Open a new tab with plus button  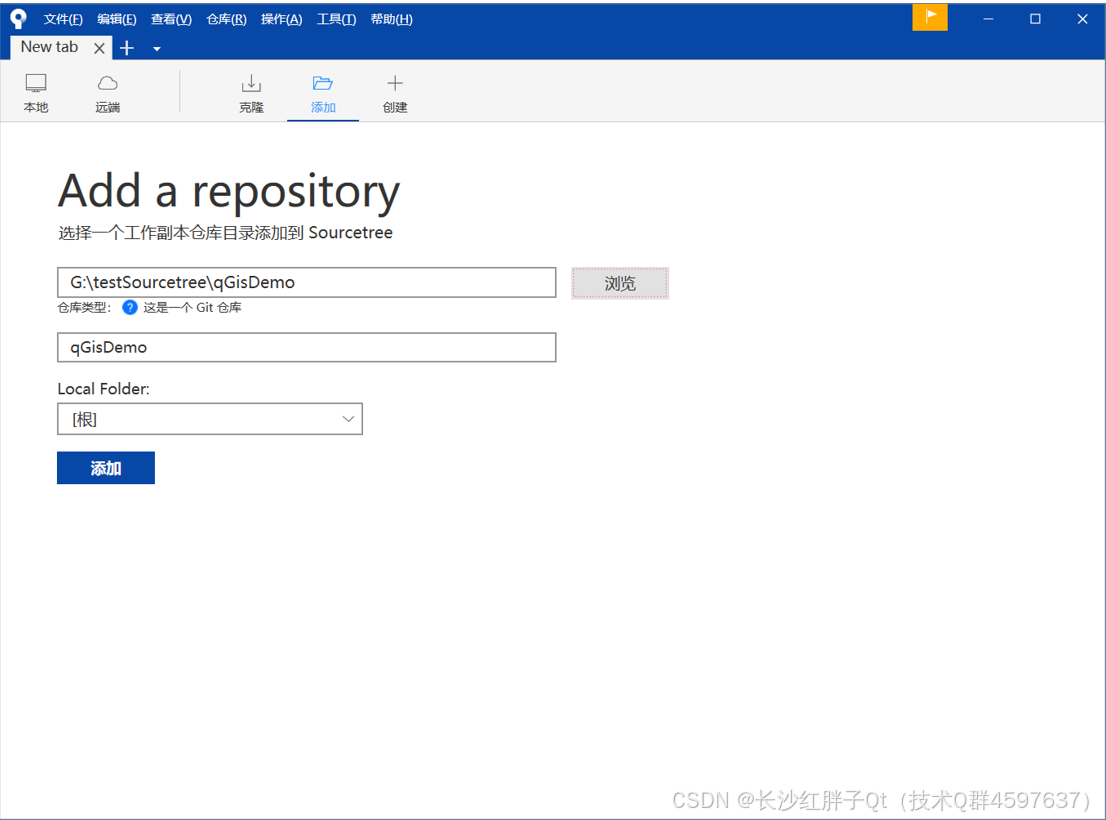pos(127,48)
